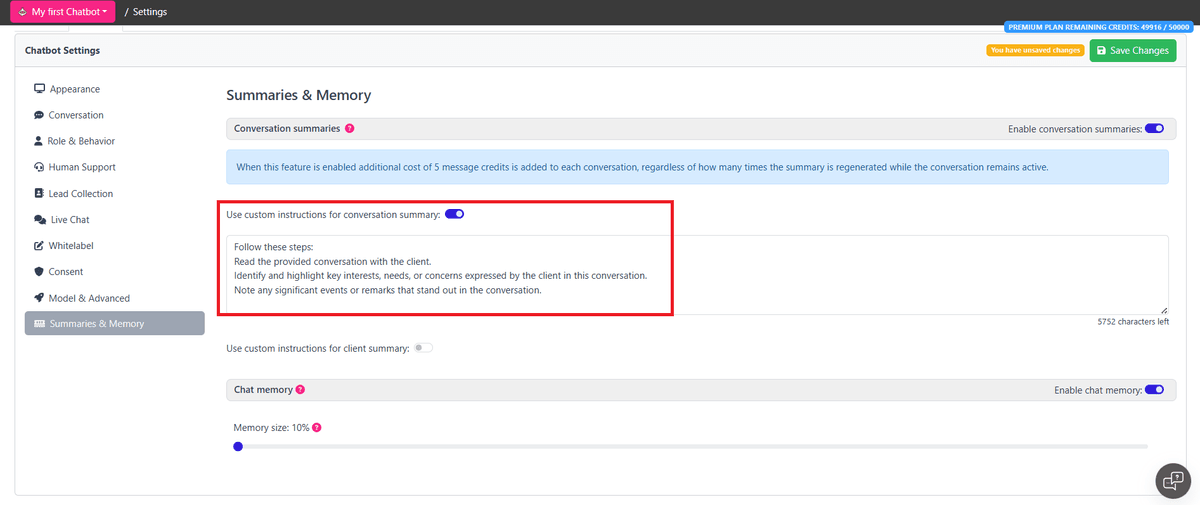1200x505 pixels.
Task: Click the Consent shield icon
Action: coord(39,271)
